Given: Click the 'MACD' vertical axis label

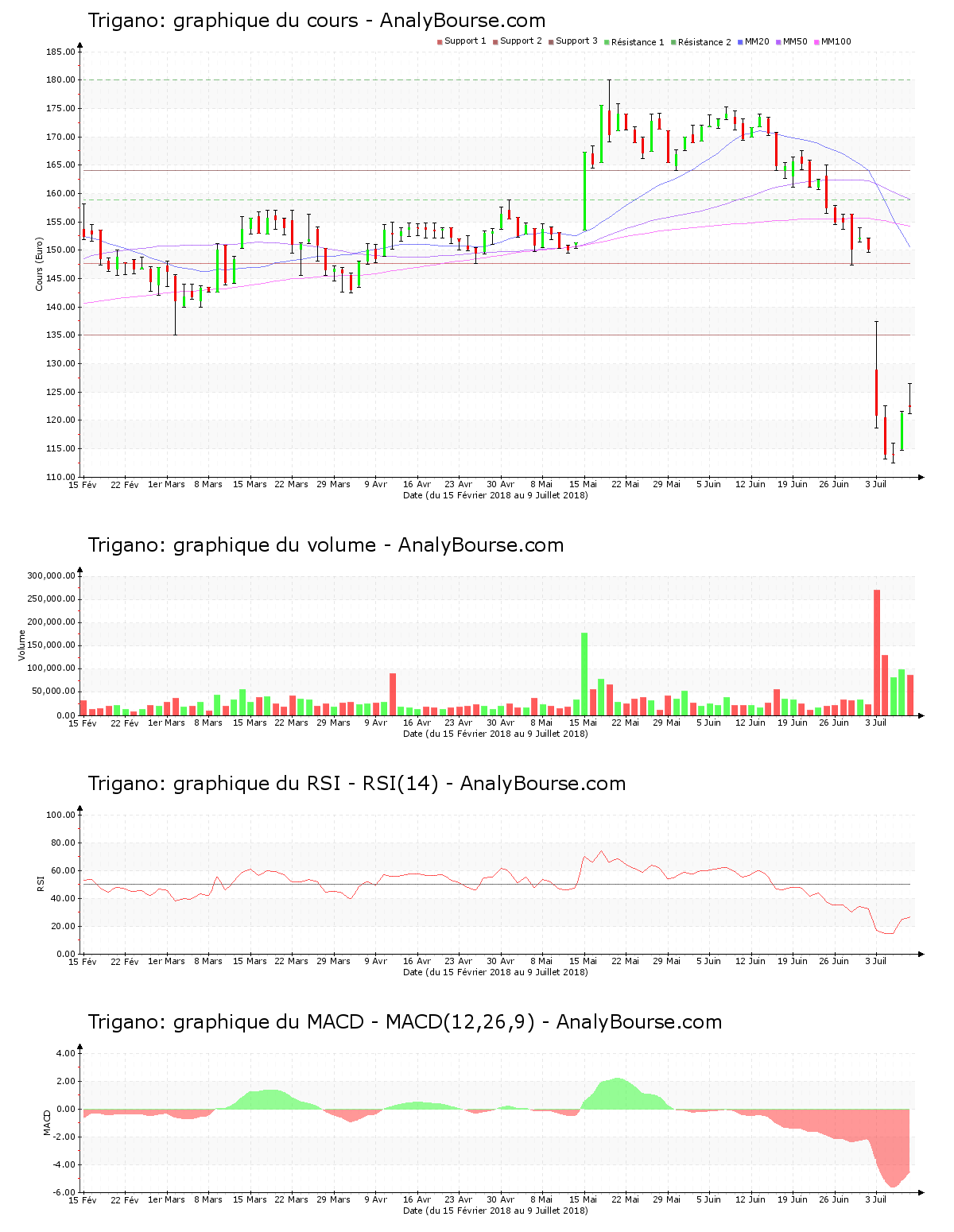Looking at the screenshot, I should click(x=47, y=1122).
